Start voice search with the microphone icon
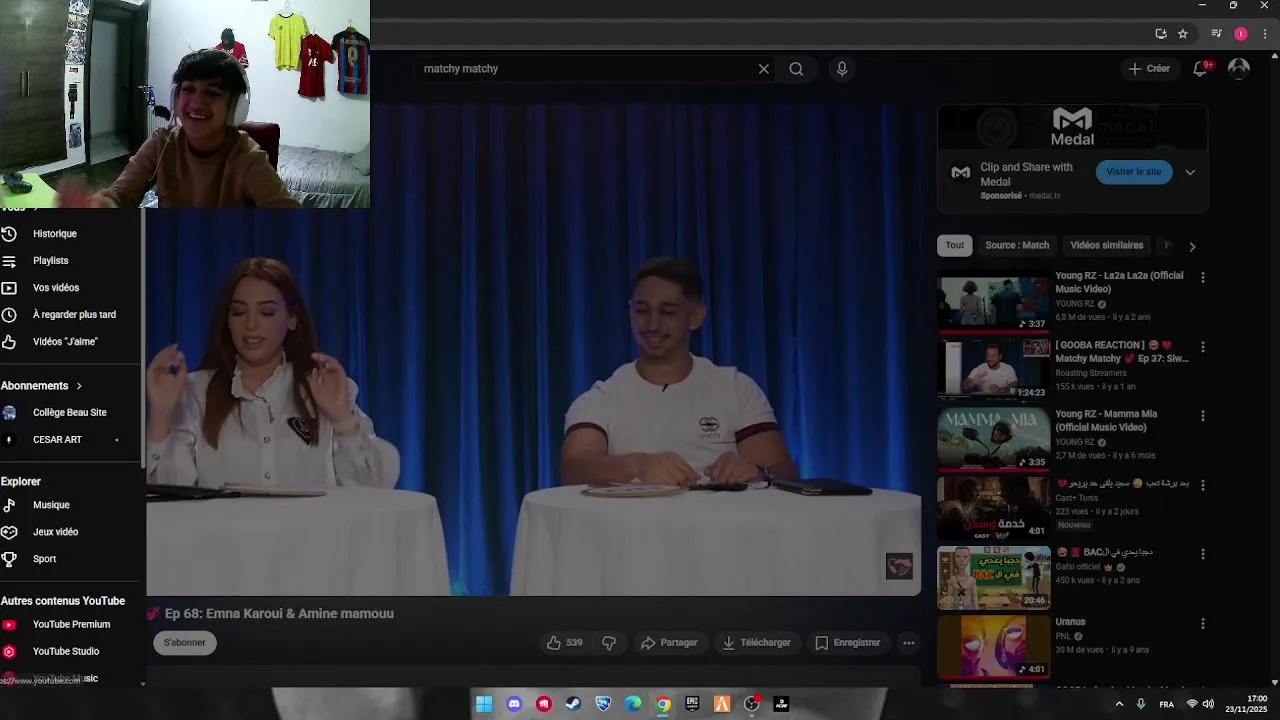 pos(842,69)
